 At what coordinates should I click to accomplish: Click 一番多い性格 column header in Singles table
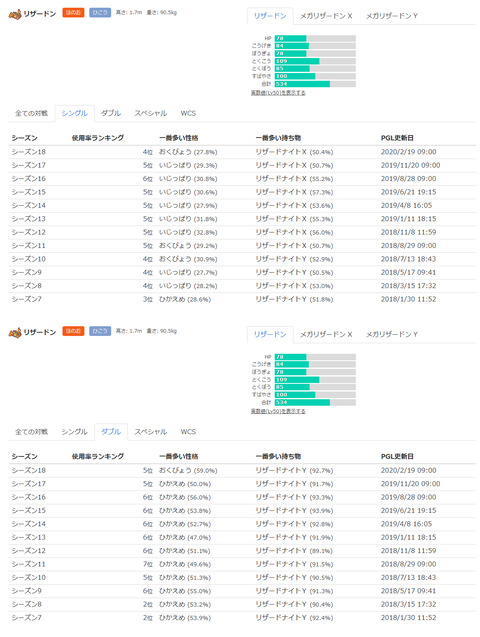179,138
